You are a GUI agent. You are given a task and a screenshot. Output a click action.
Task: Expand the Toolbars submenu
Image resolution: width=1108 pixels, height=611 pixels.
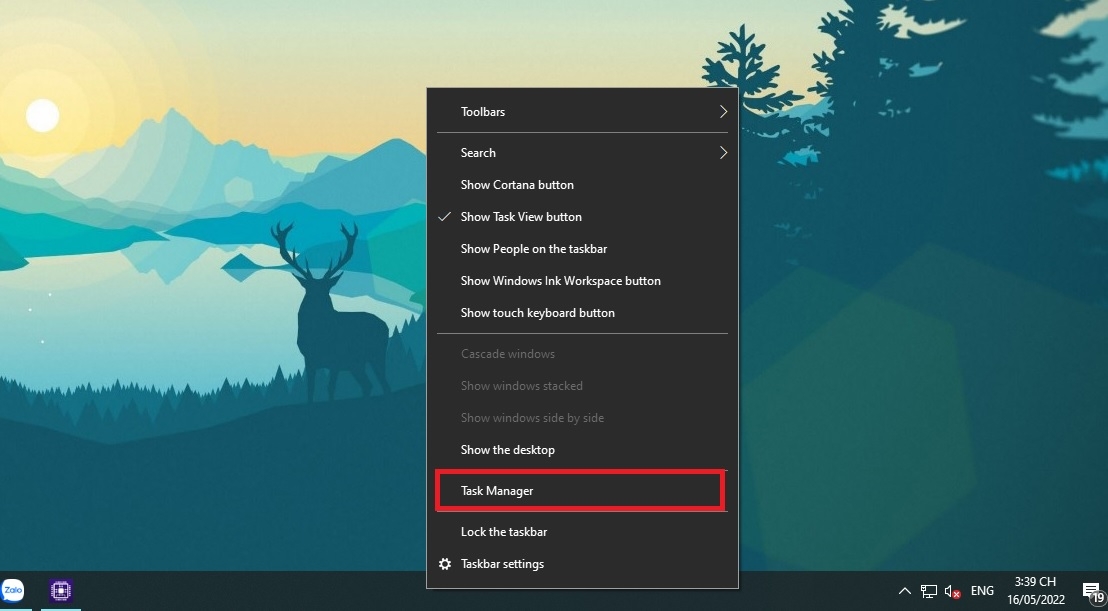[x=582, y=112]
